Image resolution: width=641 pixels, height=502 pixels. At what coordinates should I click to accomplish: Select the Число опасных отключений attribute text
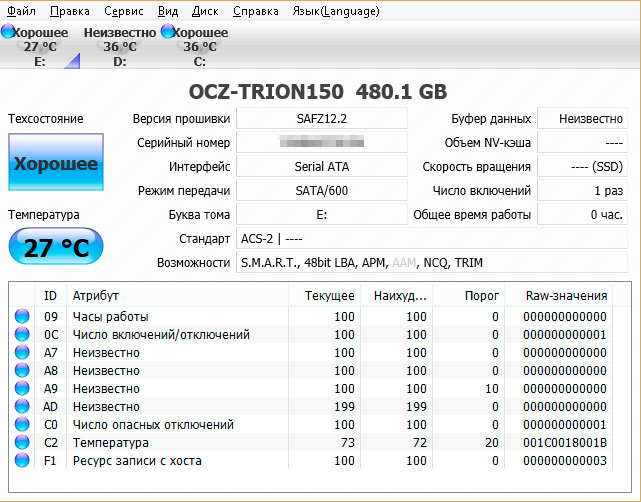coord(153,424)
